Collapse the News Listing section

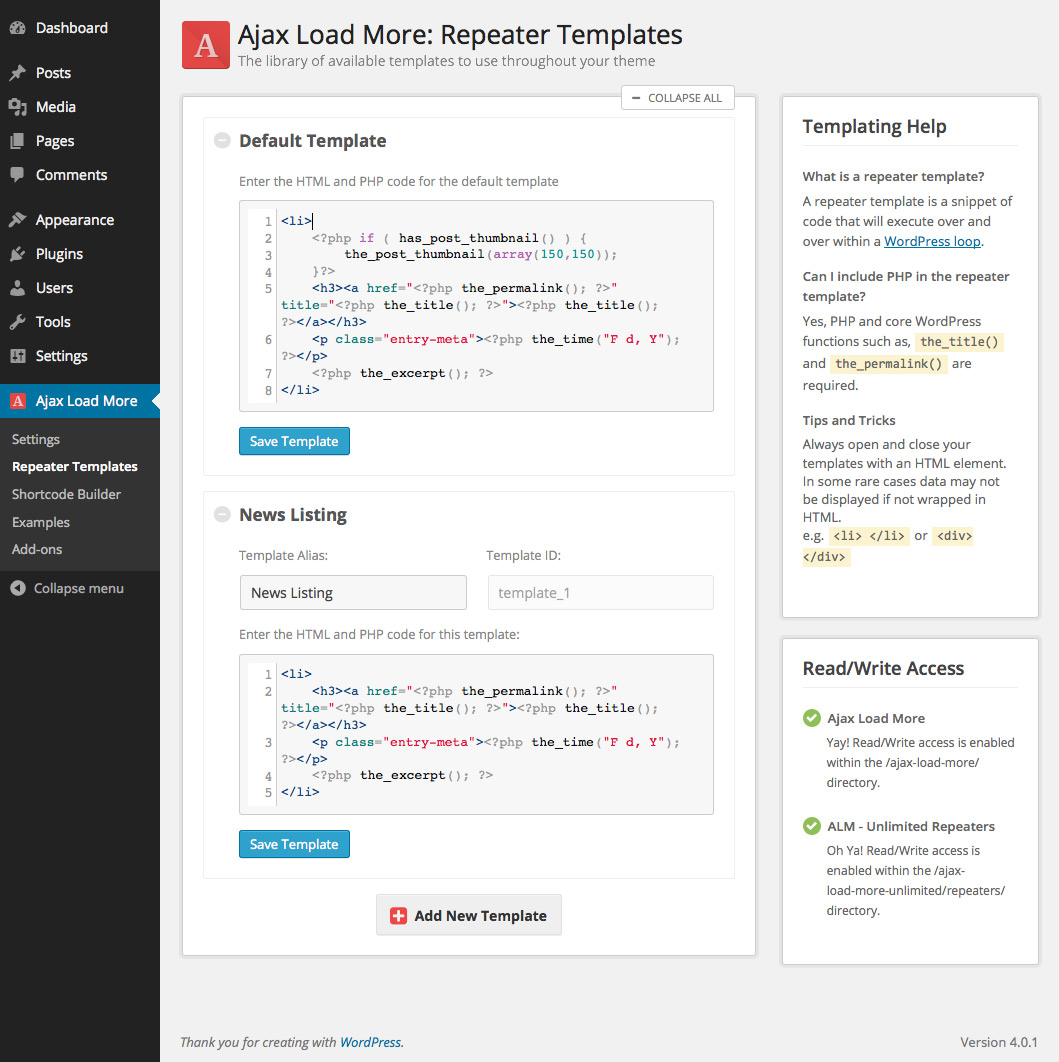pos(222,515)
